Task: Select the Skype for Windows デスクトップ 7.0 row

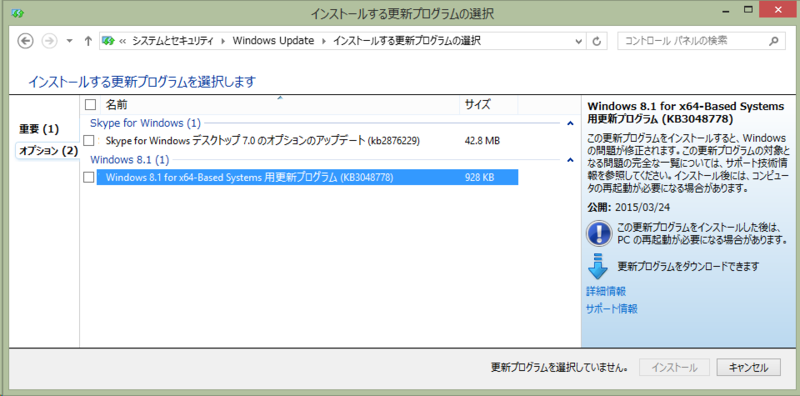Action: [x=307, y=140]
